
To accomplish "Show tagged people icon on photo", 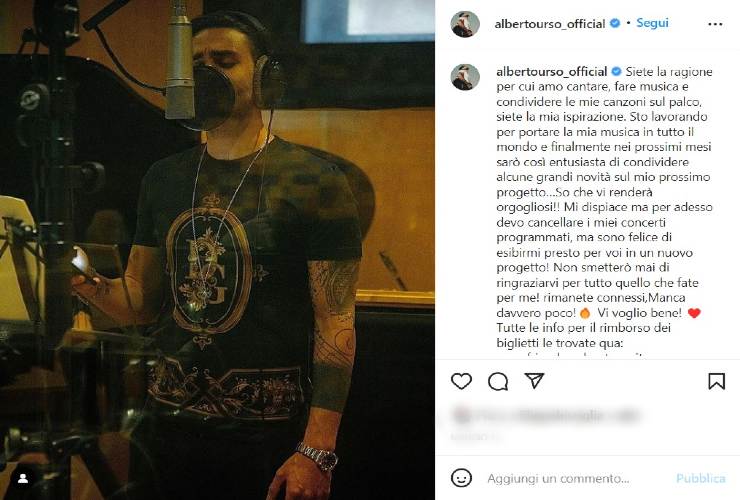I will tap(22, 479).
